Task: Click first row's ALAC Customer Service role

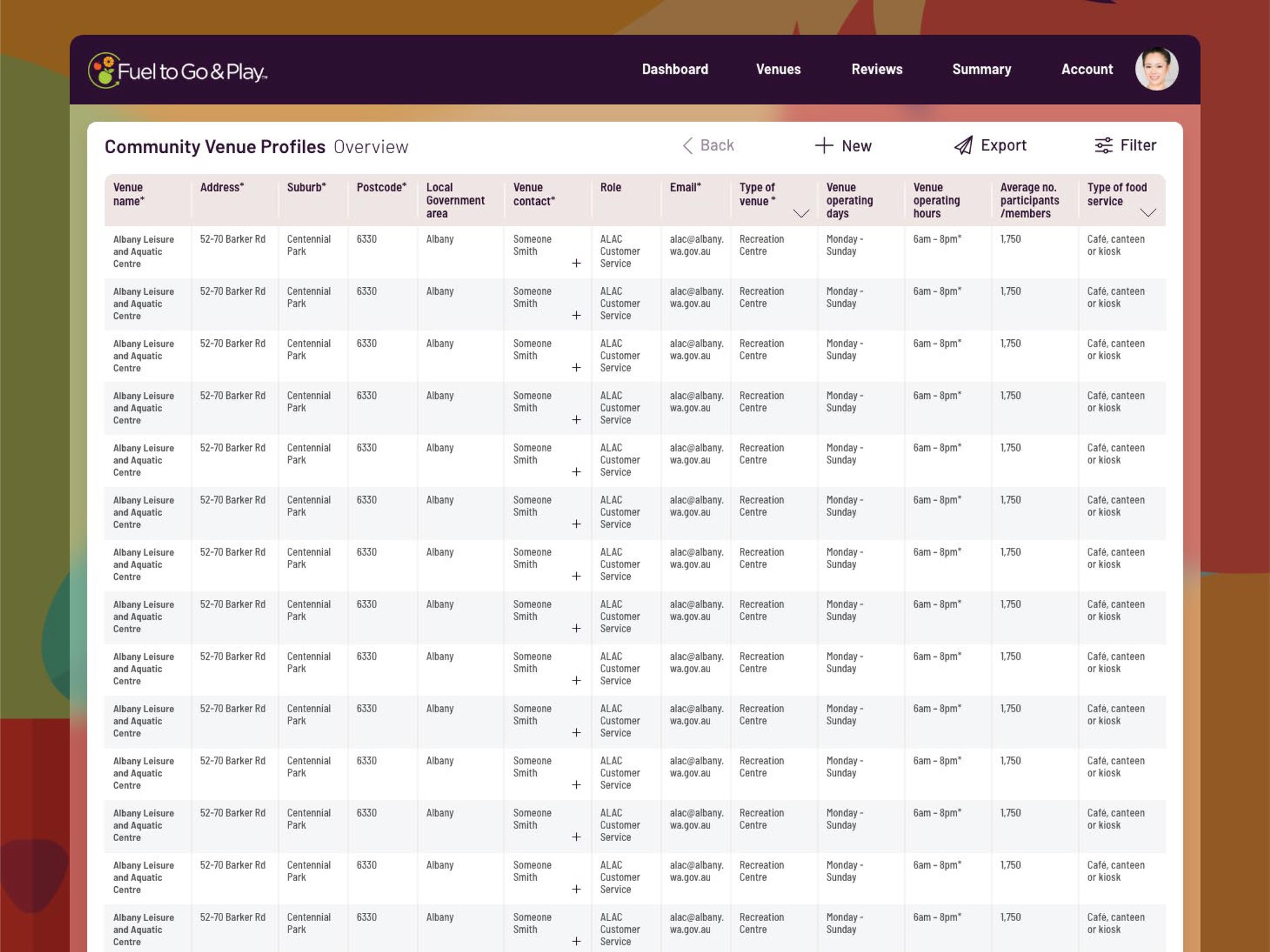Action: pyautogui.click(x=620, y=251)
